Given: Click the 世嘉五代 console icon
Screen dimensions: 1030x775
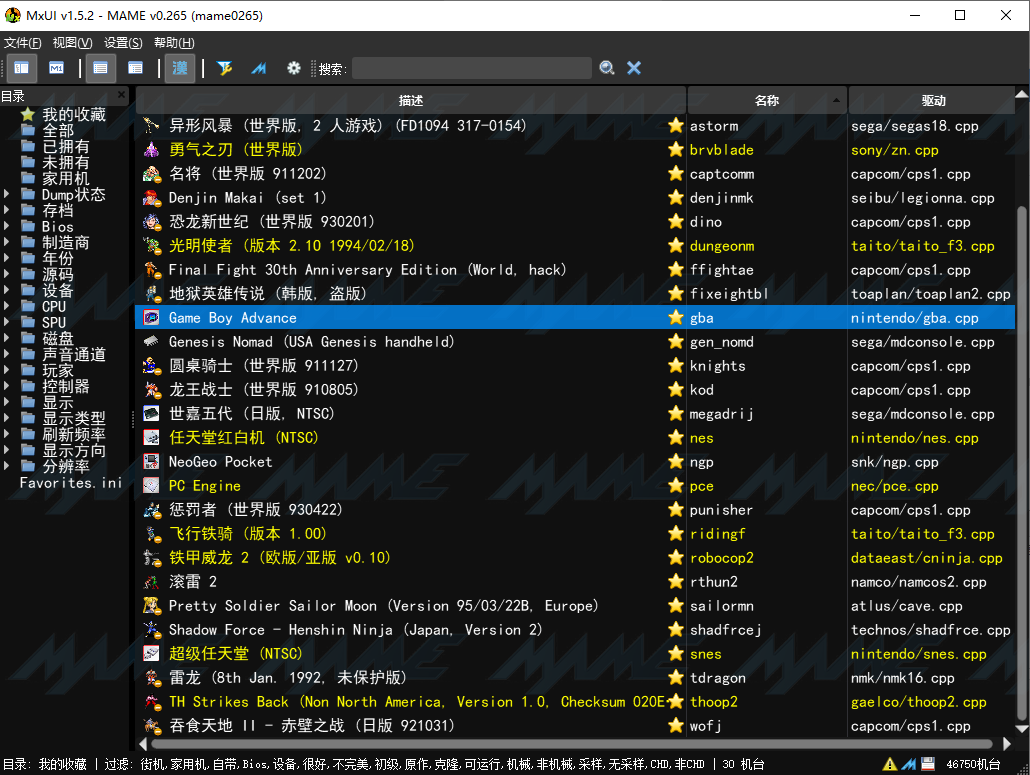Looking at the screenshot, I should 152,414.
